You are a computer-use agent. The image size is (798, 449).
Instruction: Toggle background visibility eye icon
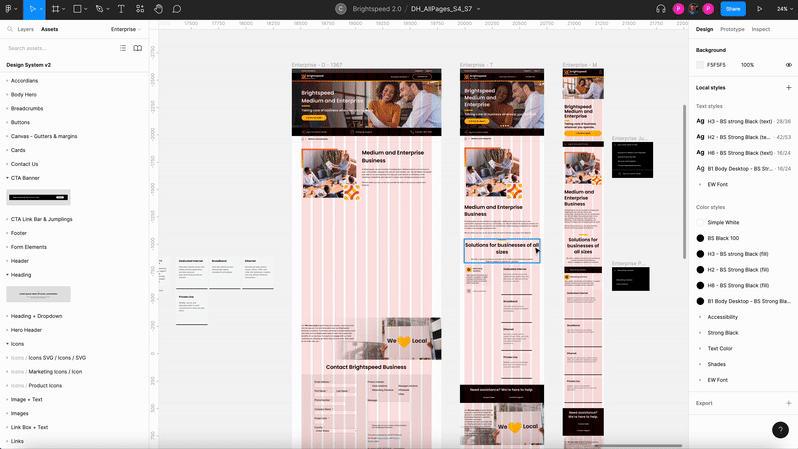[788, 65]
